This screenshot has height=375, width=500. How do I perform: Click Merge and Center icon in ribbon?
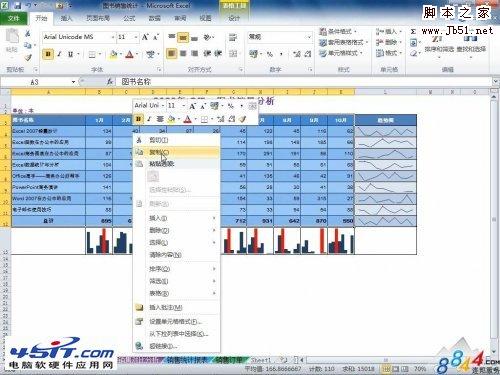point(233,54)
